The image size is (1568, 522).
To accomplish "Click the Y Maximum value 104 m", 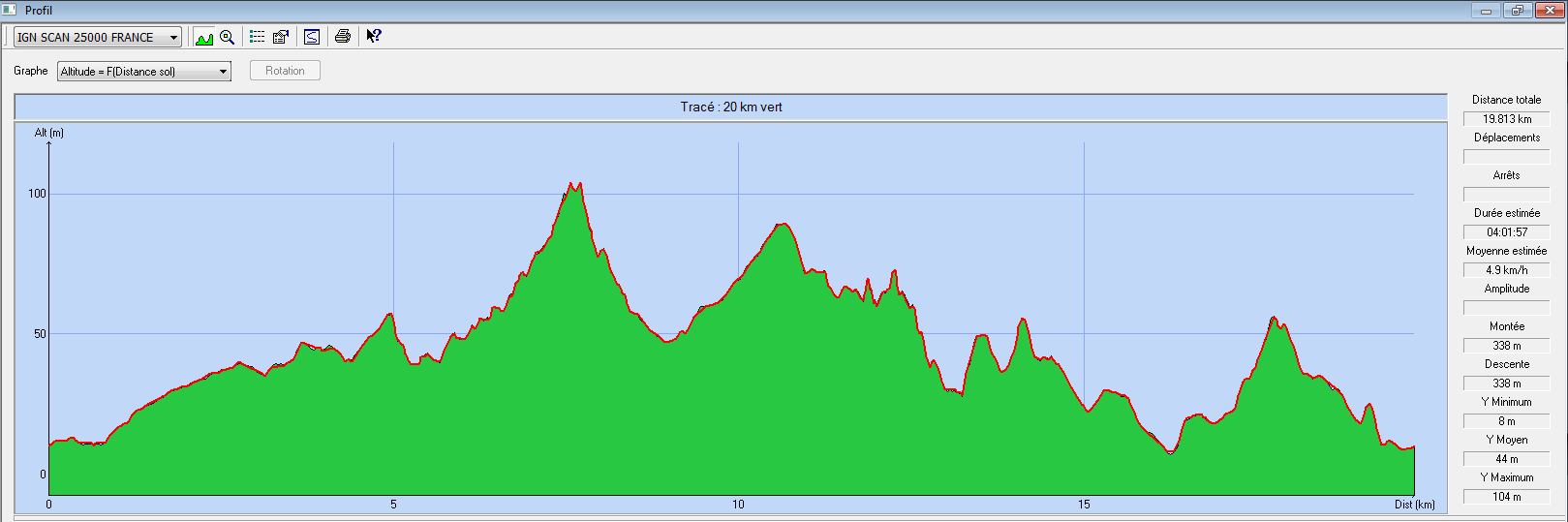I will [x=1506, y=497].
